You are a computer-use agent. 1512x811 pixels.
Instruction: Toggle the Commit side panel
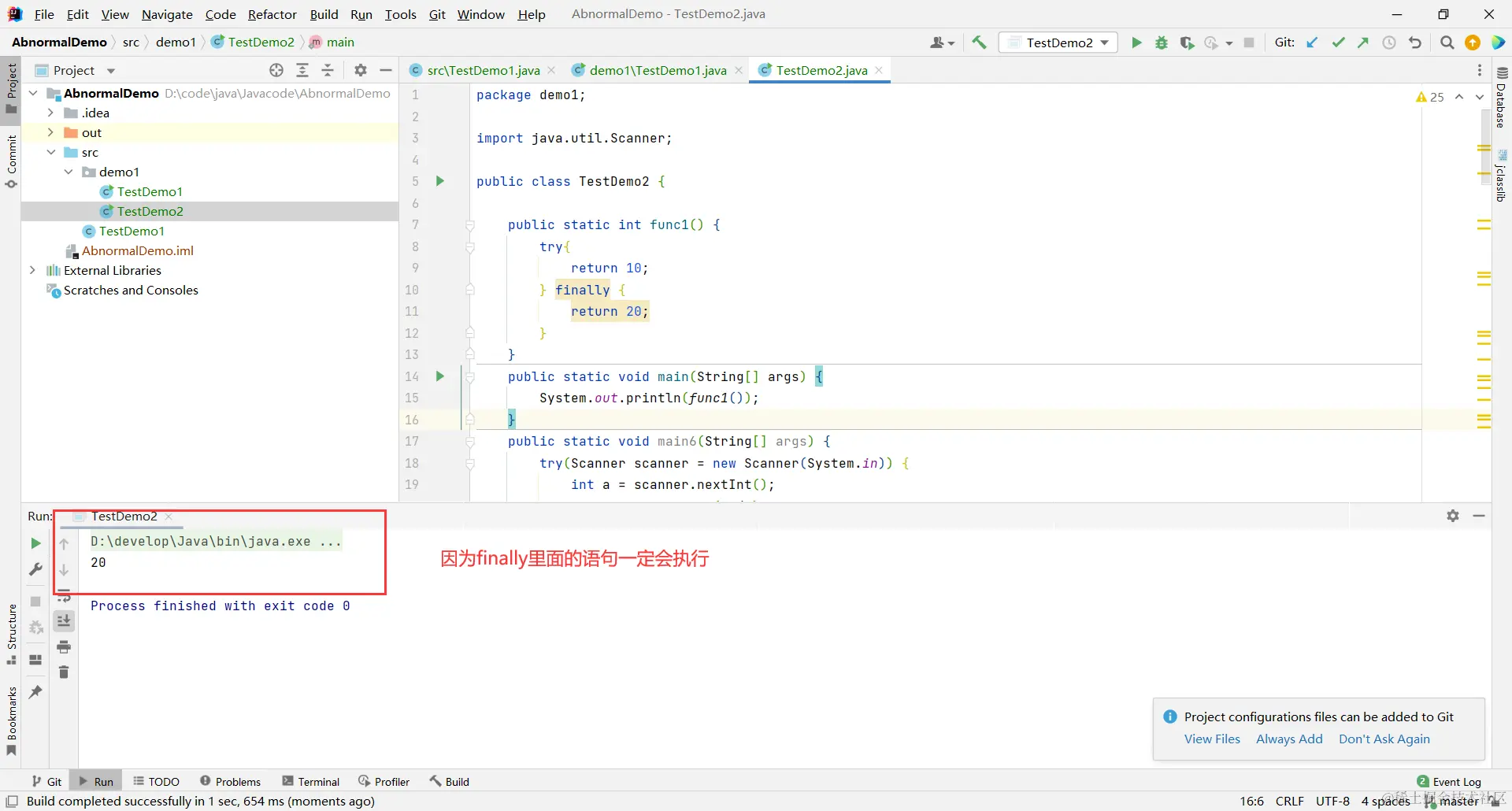tap(11, 161)
